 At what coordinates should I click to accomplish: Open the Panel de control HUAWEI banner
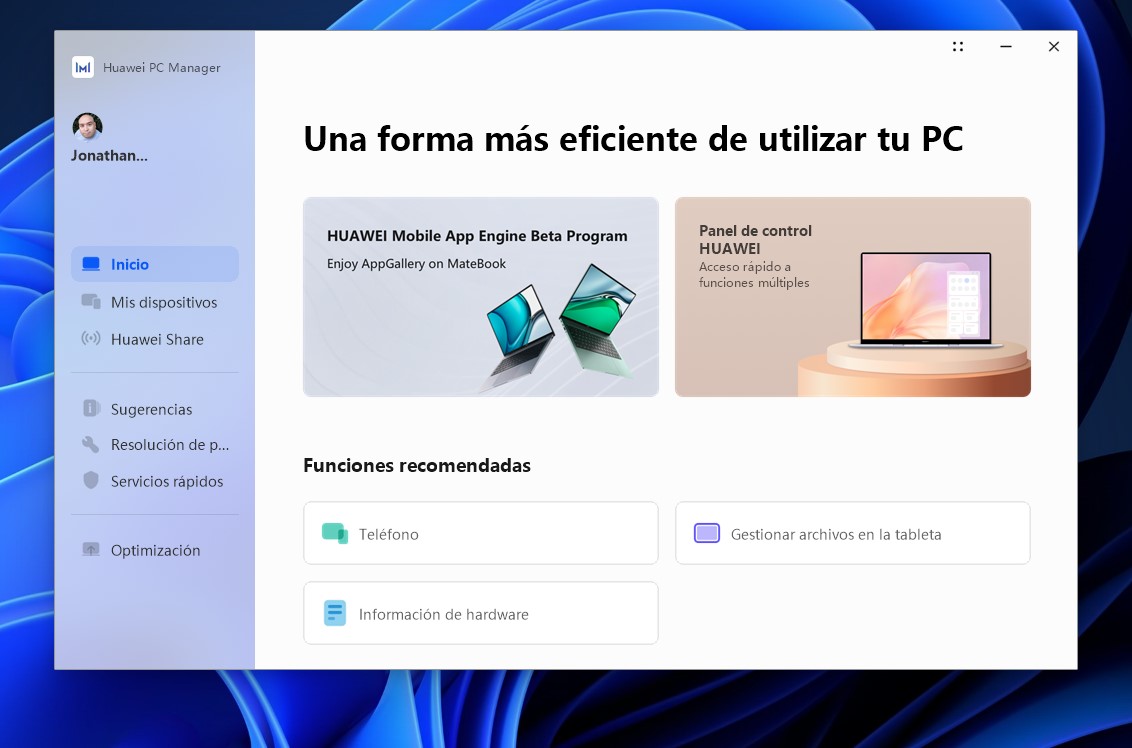[x=853, y=297]
